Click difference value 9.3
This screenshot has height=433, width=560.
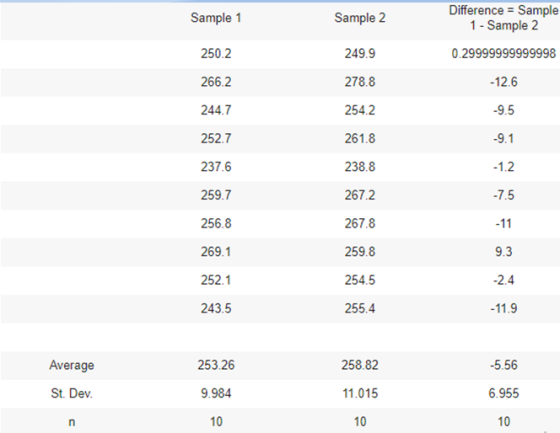[x=504, y=252]
